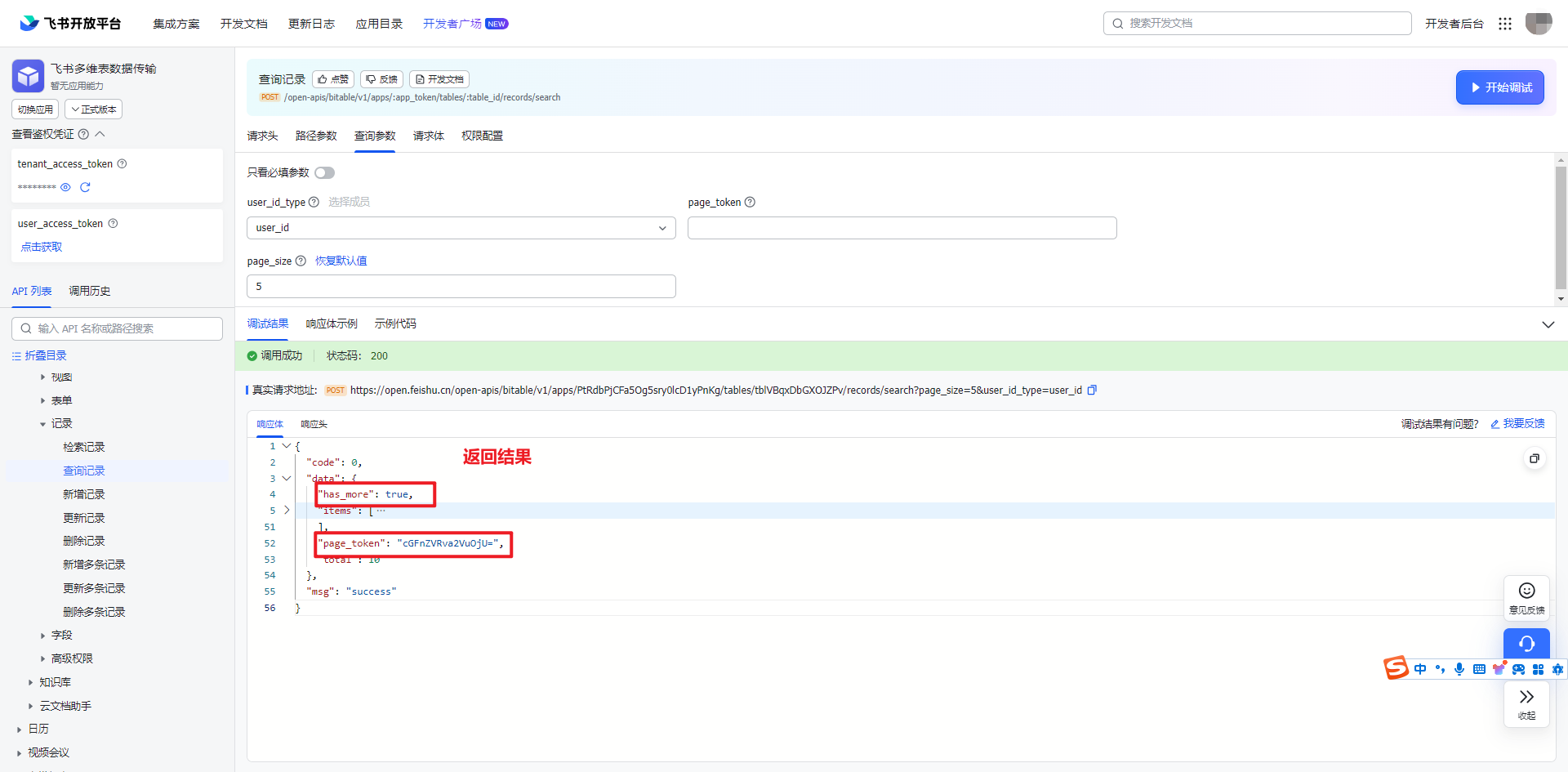Toggle Sogou punctuation mode
The image size is (1568, 772).
1440,669
